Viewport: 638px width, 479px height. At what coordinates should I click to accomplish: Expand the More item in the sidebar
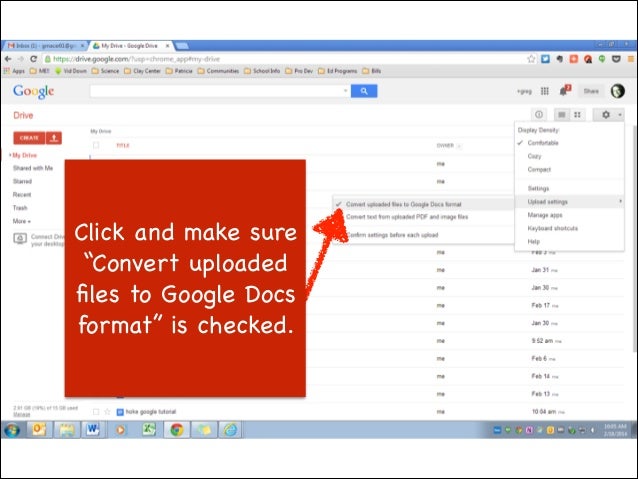pos(22,221)
